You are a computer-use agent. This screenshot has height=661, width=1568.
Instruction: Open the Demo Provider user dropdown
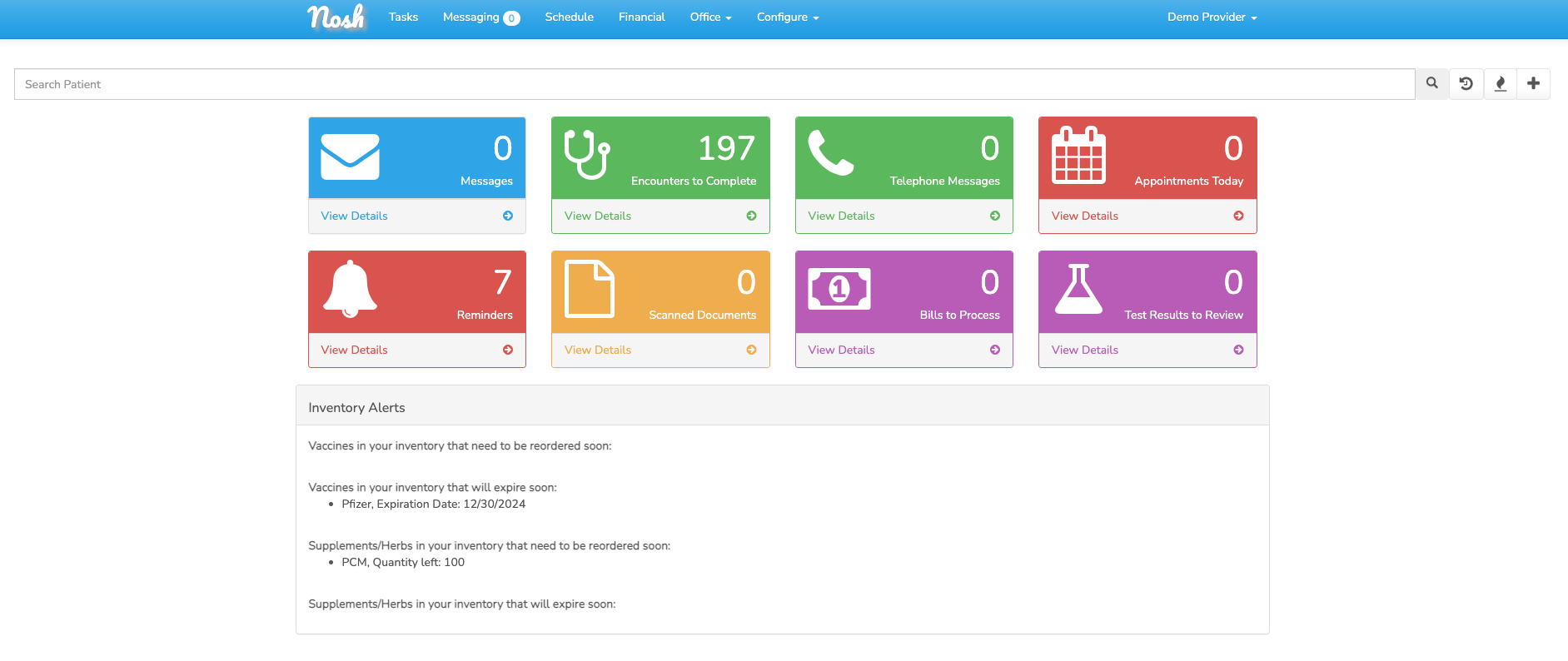point(1212,17)
